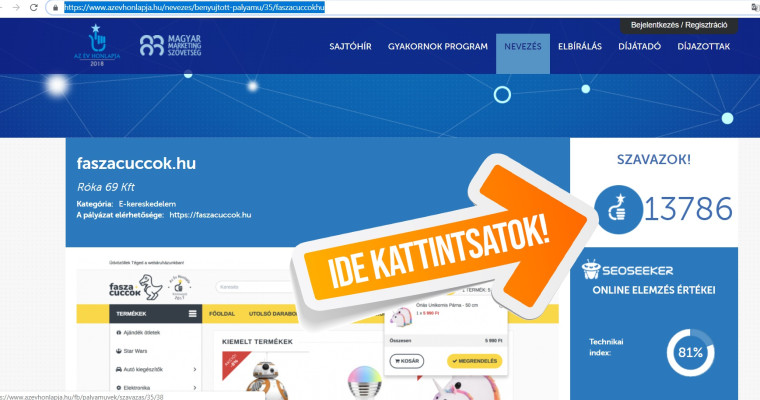
Task: Expand the Autó kiegészítők chevron
Action: click(x=195, y=369)
